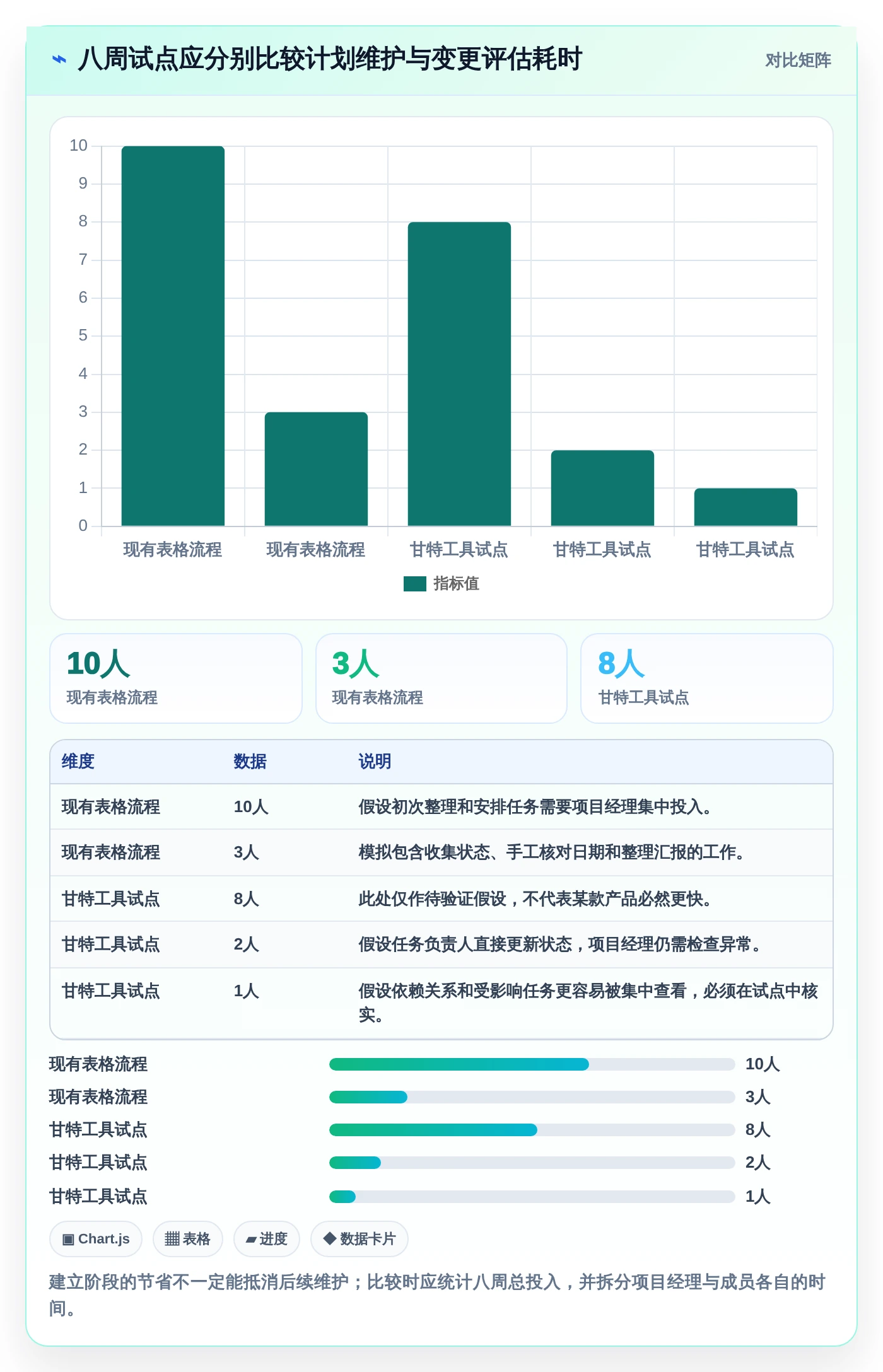Click the blue lightning icon beside the title
Image resolution: width=883 pixels, height=1372 pixels.
click(59, 60)
